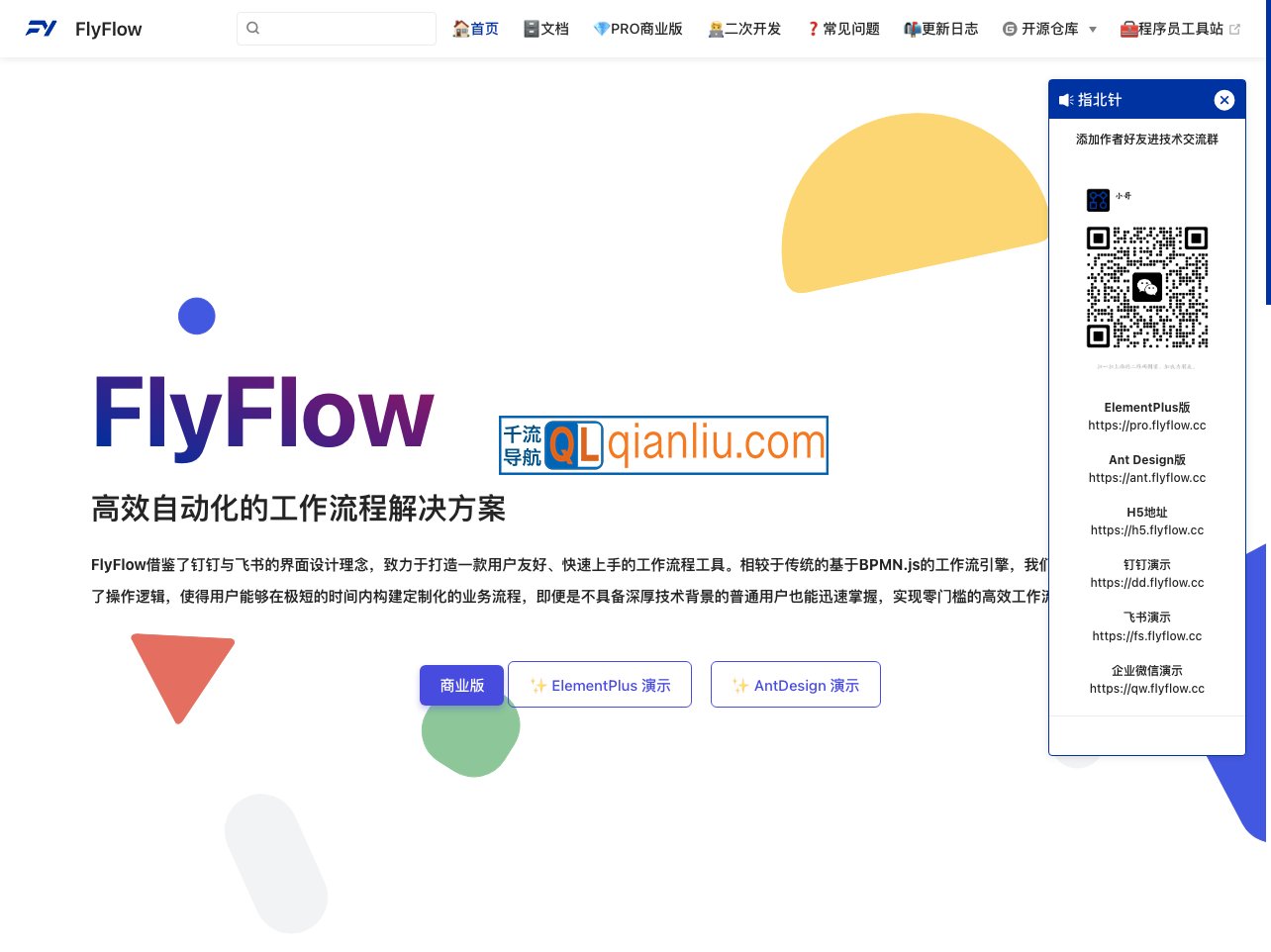Click the speaker icon on the 指北针 panel
The image size is (1271, 952).
pyautogui.click(x=1065, y=100)
